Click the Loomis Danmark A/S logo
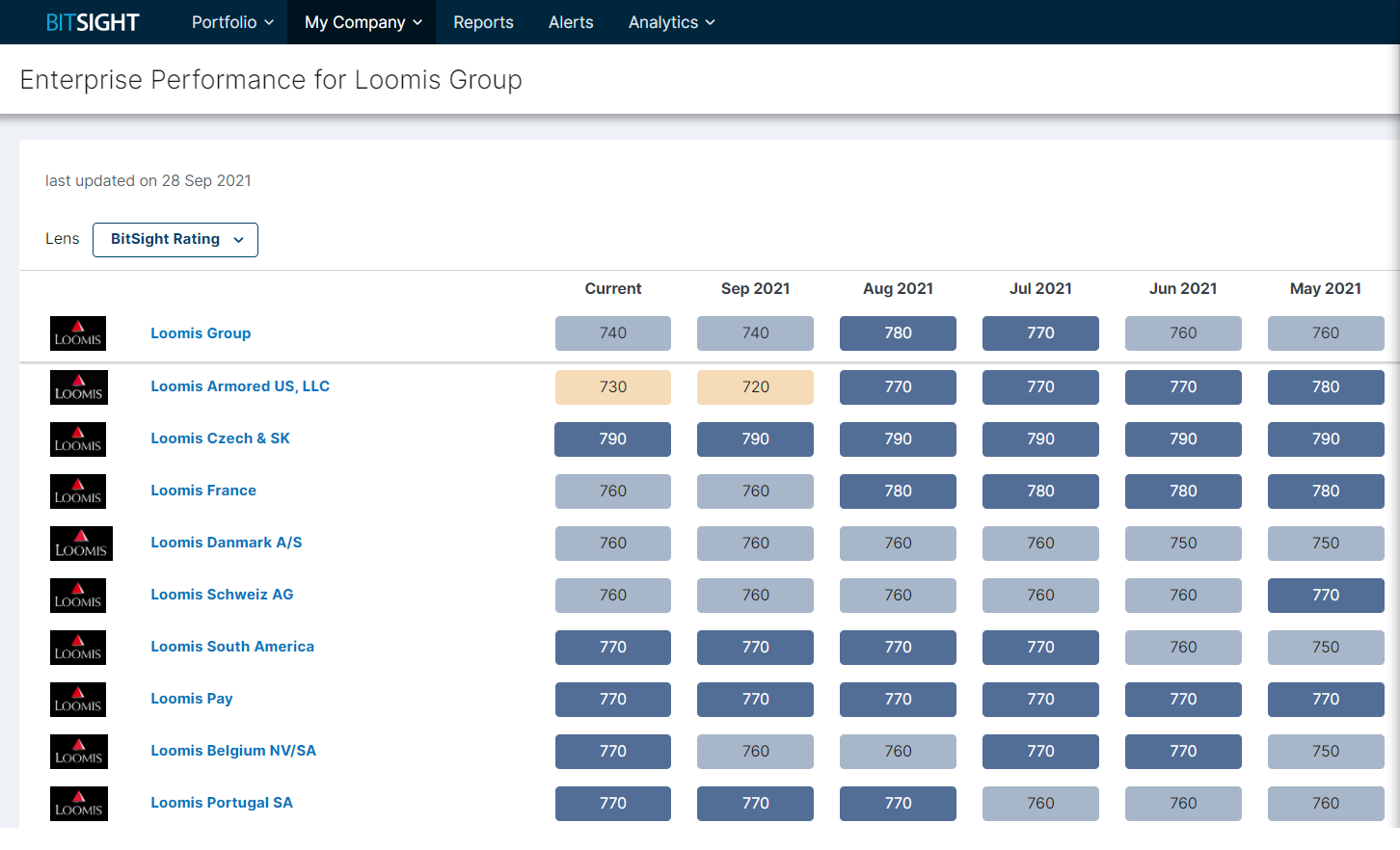 [x=81, y=544]
